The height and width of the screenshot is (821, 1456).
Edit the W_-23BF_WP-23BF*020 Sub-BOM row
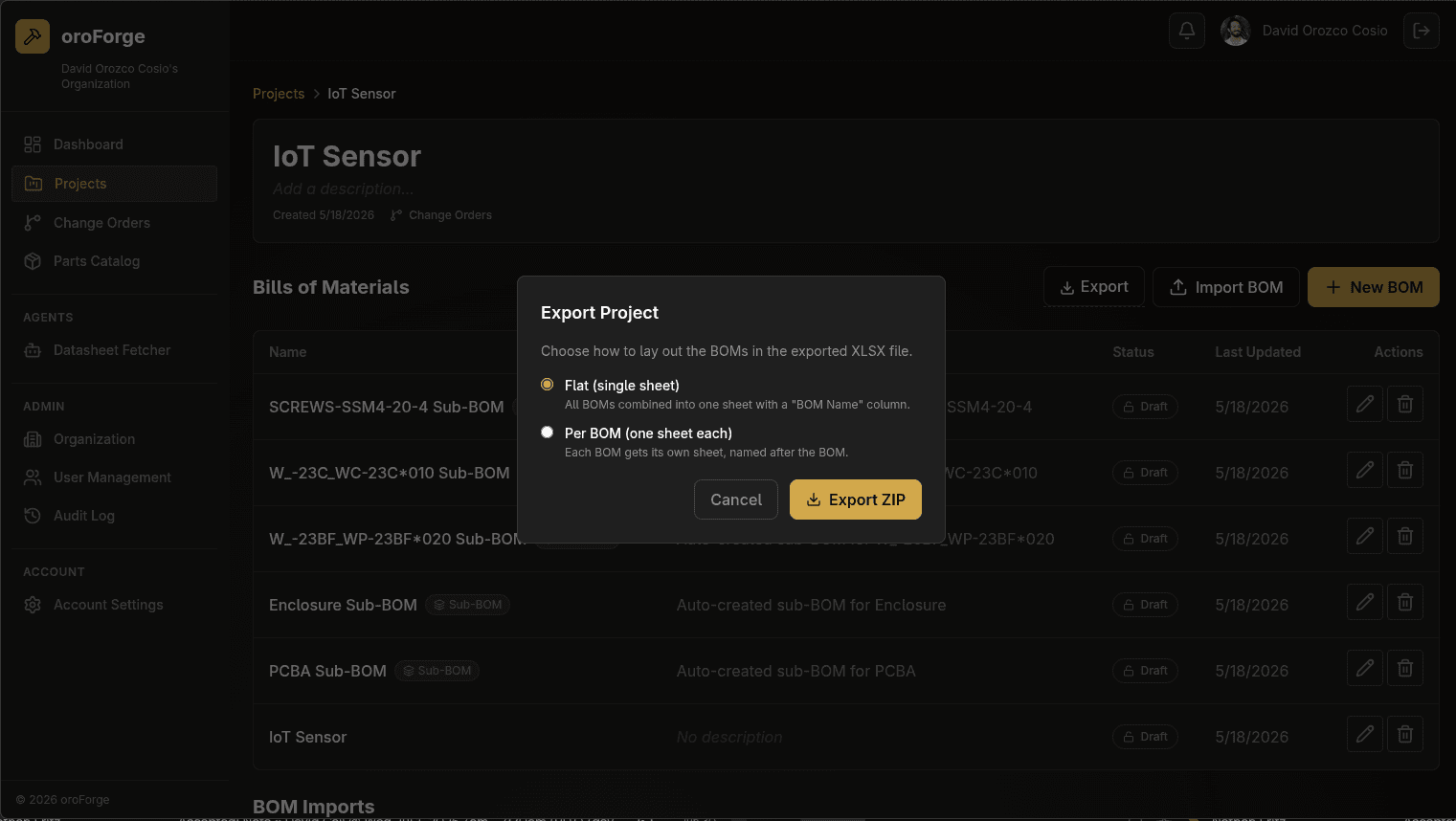pos(1365,536)
